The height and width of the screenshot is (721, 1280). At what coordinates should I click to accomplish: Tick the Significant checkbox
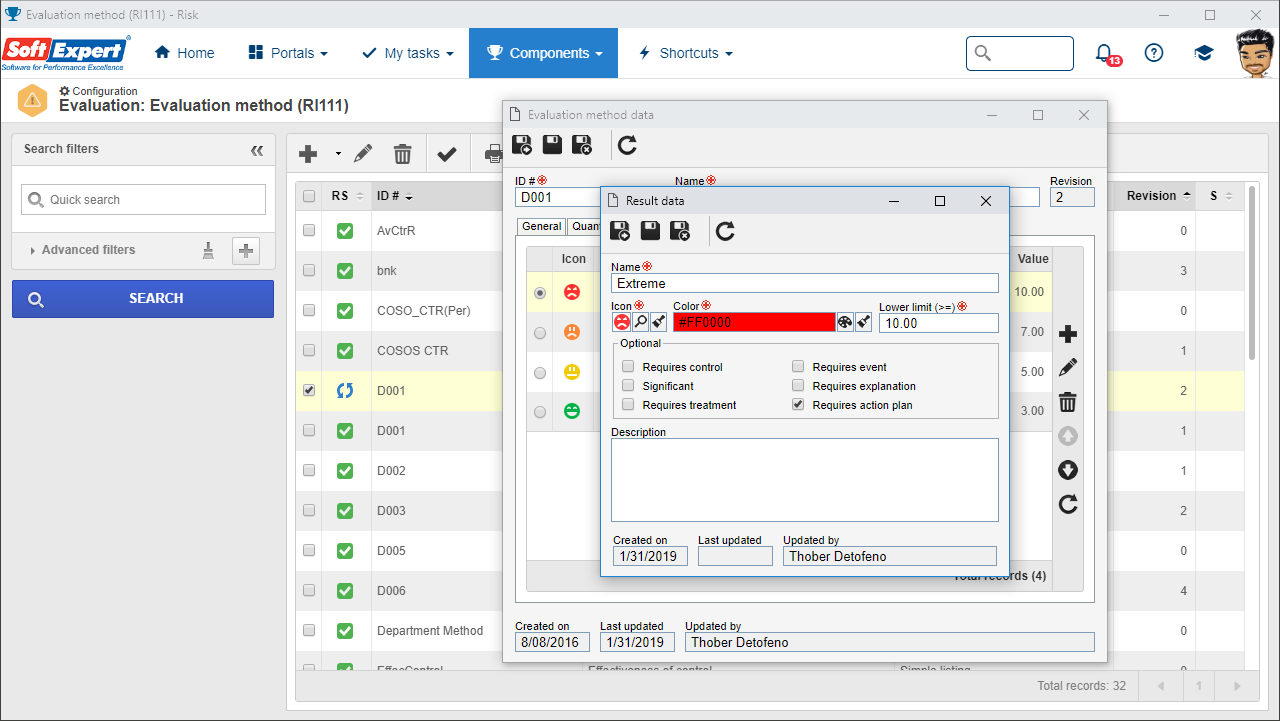(x=628, y=386)
